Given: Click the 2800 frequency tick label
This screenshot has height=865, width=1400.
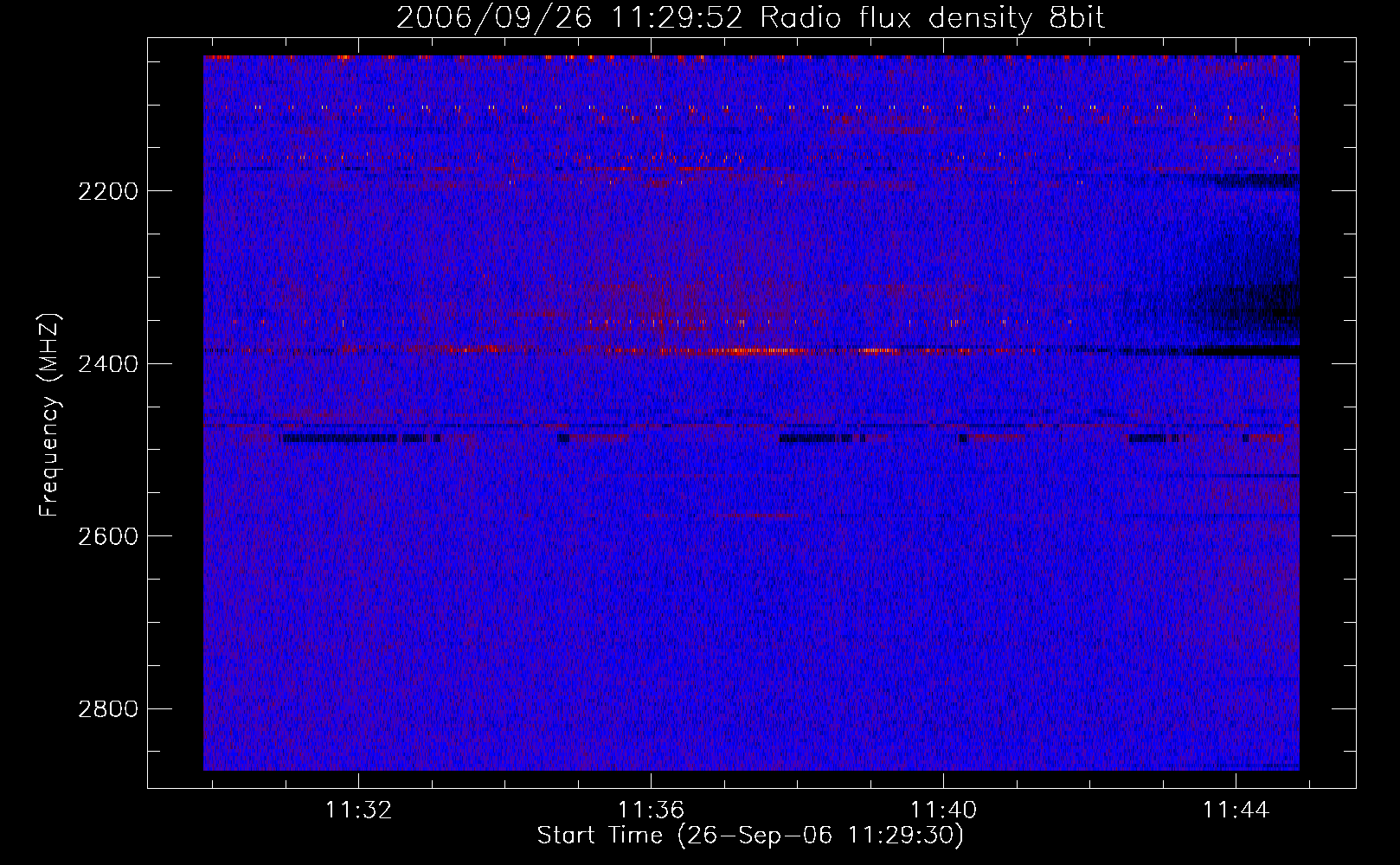Looking at the screenshot, I should pyautogui.click(x=108, y=709).
